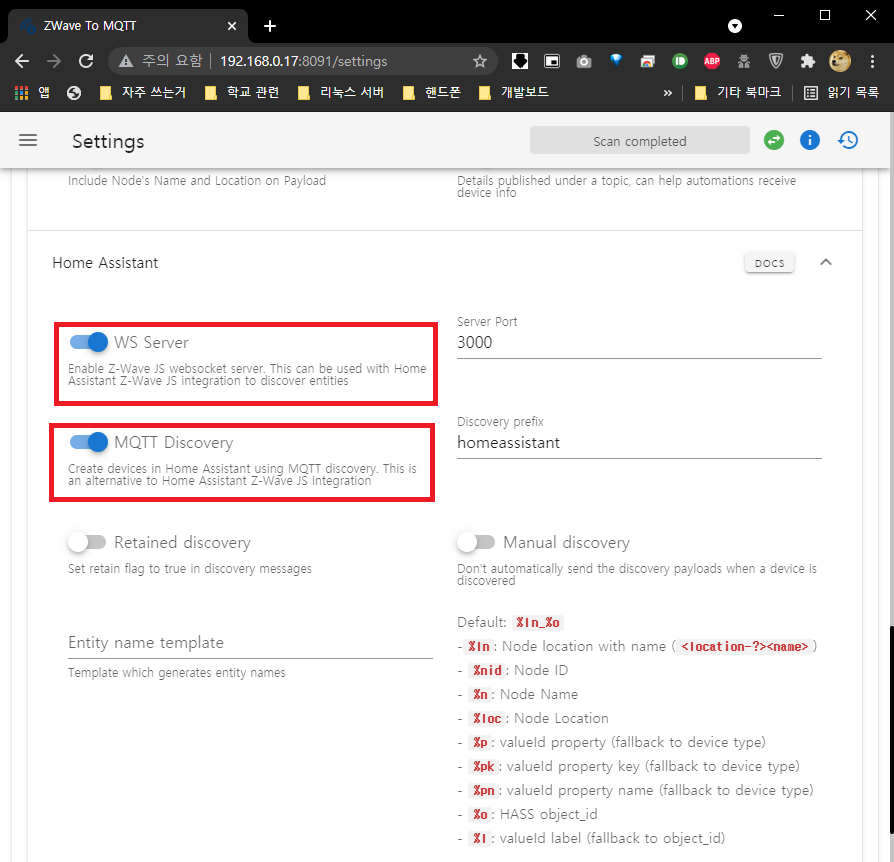This screenshot has width=894, height=862.
Task: Toggle the MQTT Discovery switch
Action: [x=89, y=442]
